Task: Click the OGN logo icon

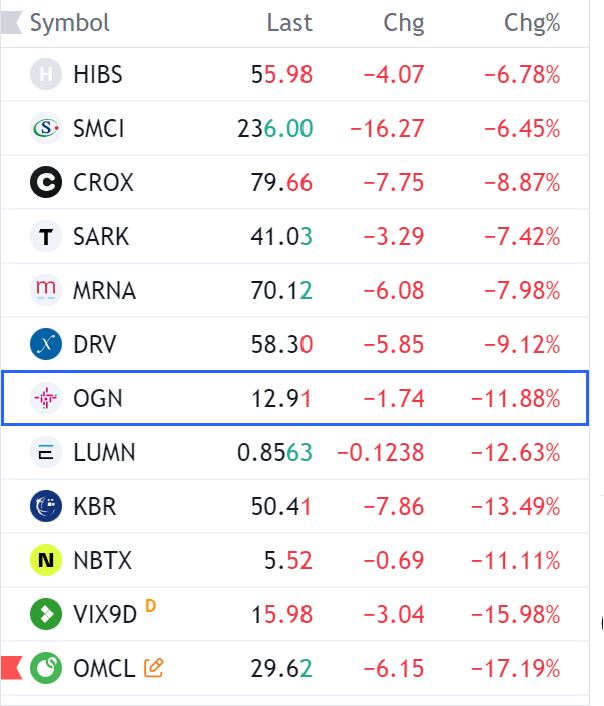Action: [46, 399]
